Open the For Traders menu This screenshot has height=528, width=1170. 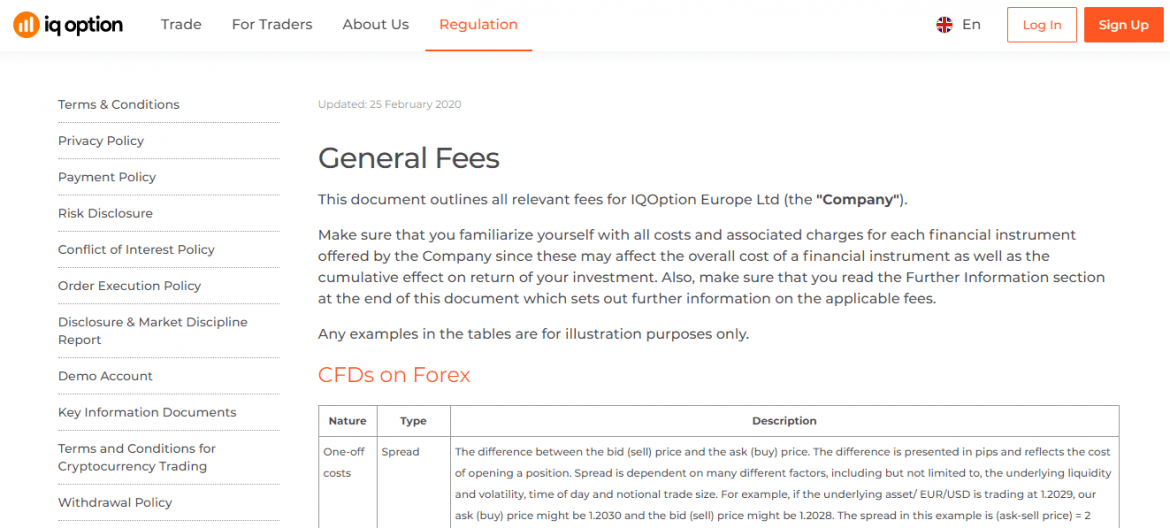click(x=272, y=25)
